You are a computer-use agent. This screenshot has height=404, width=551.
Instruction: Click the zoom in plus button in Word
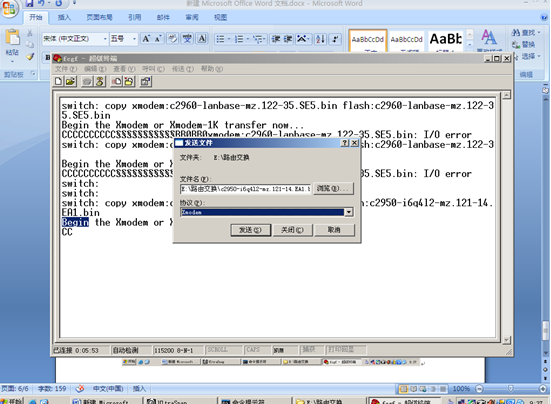point(543,389)
